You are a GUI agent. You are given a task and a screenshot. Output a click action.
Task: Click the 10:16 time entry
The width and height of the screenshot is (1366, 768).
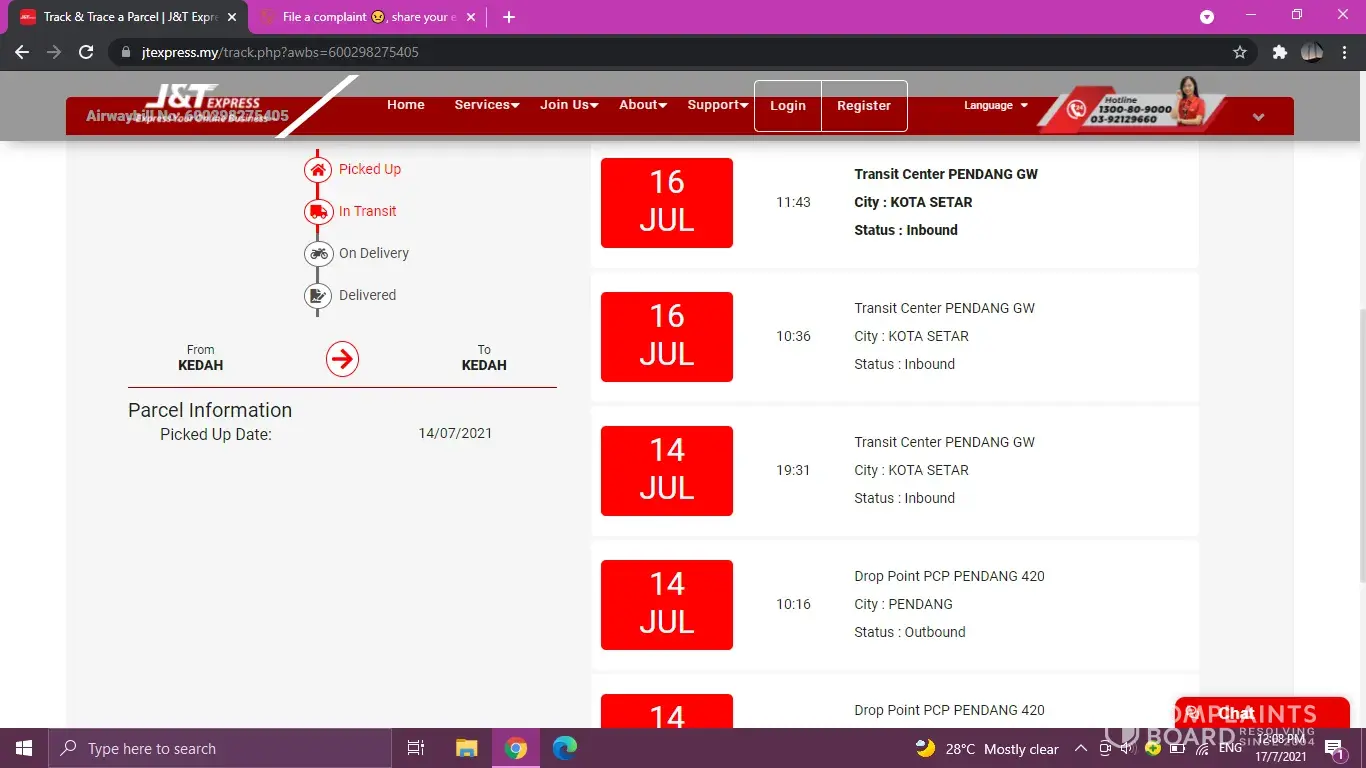pyautogui.click(x=793, y=604)
